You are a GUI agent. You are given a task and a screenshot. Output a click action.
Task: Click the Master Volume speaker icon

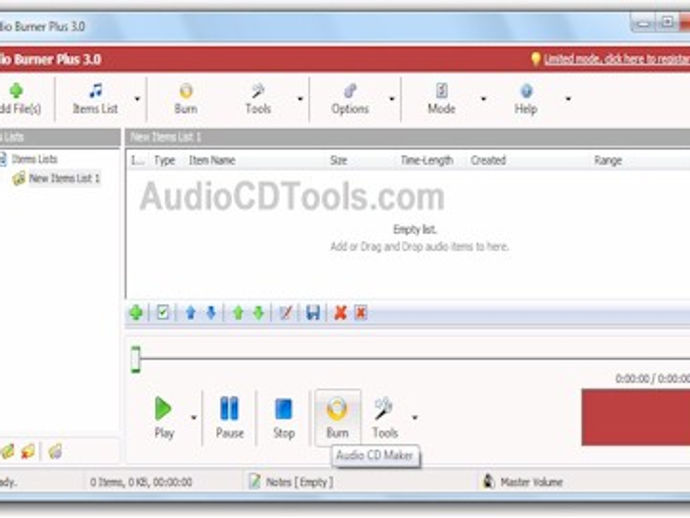488,481
